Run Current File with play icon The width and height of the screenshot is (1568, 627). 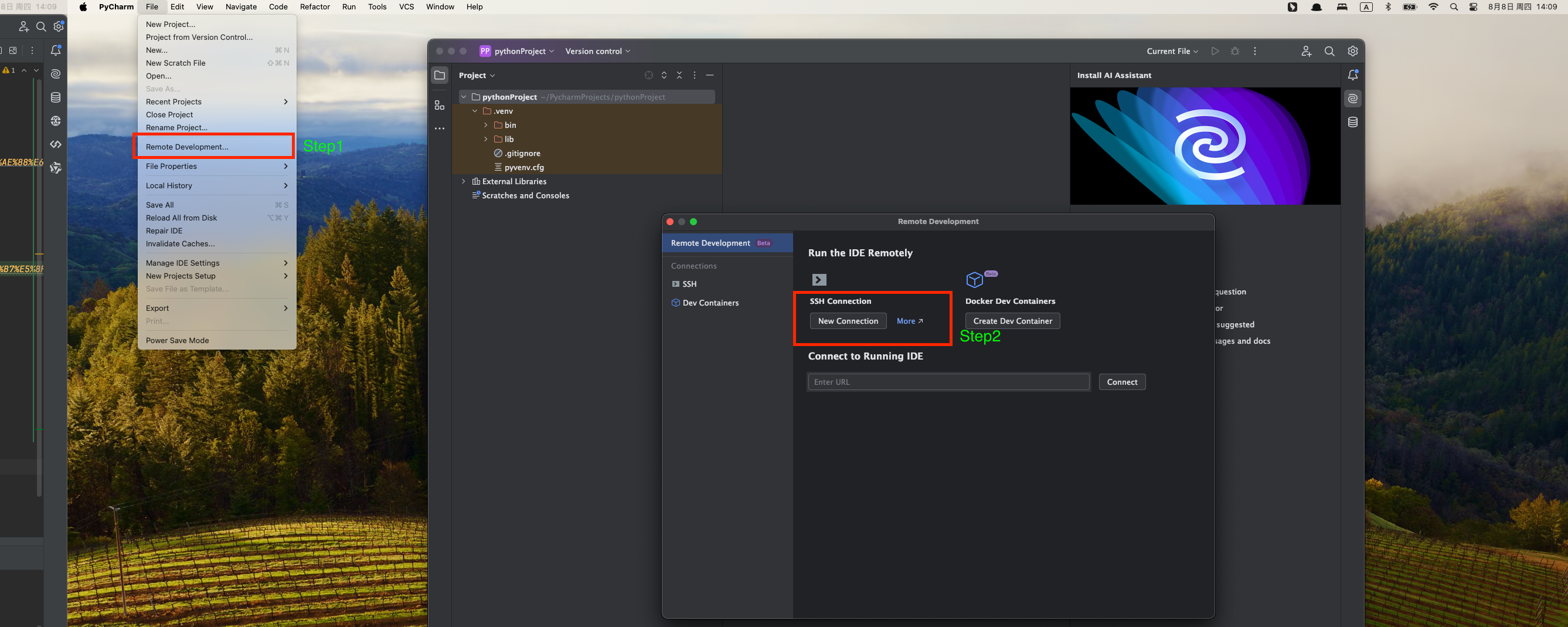1215,51
